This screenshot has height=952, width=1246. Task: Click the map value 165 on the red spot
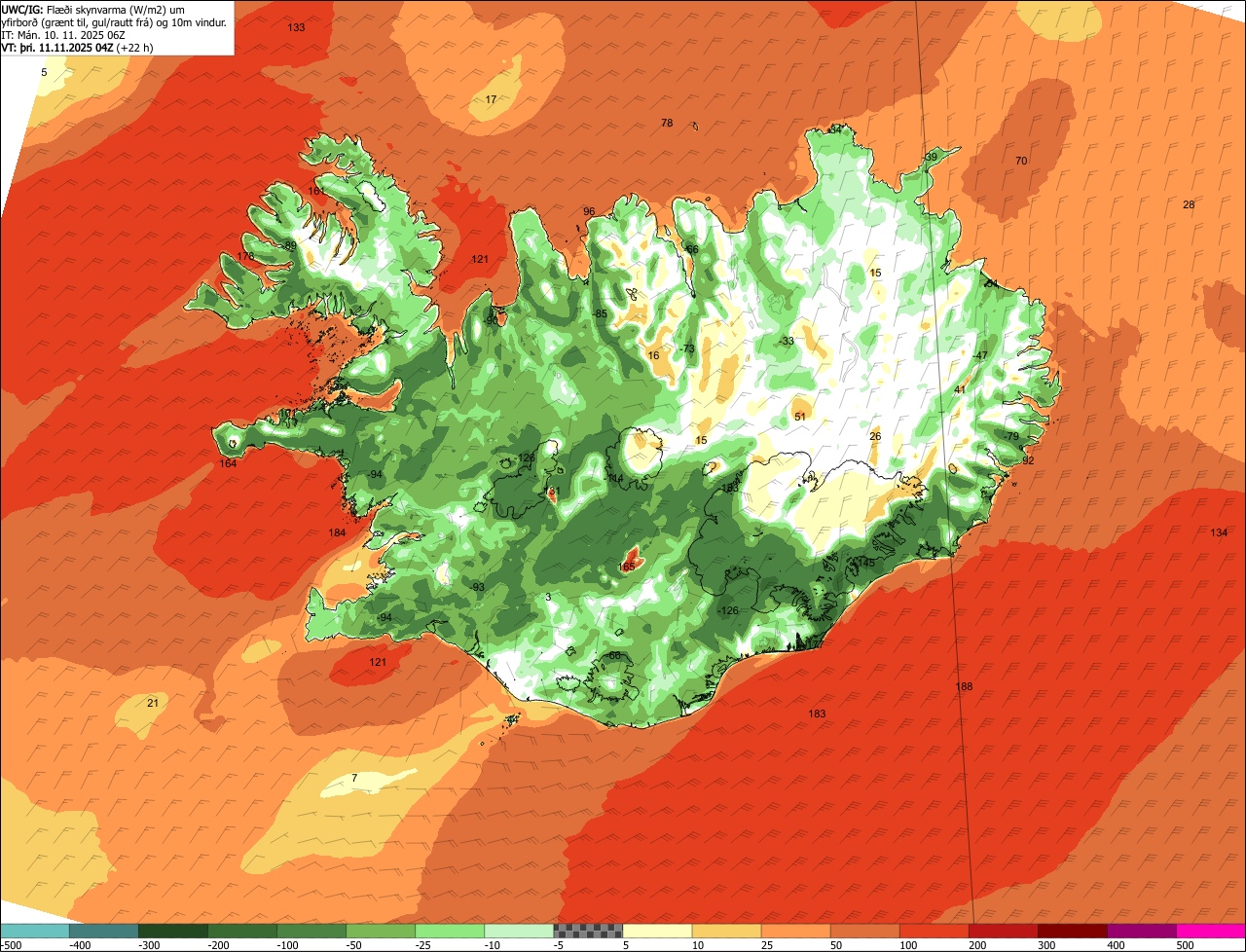(x=626, y=566)
